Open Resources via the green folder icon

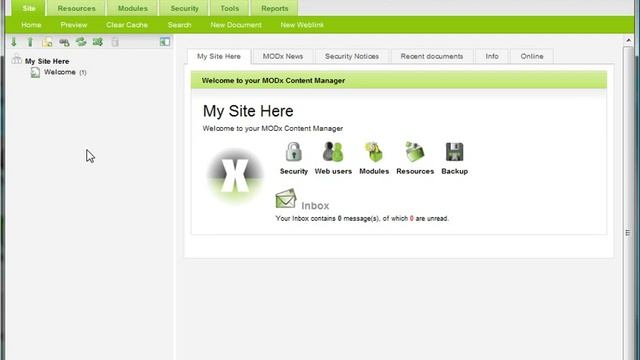click(x=415, y=152)
